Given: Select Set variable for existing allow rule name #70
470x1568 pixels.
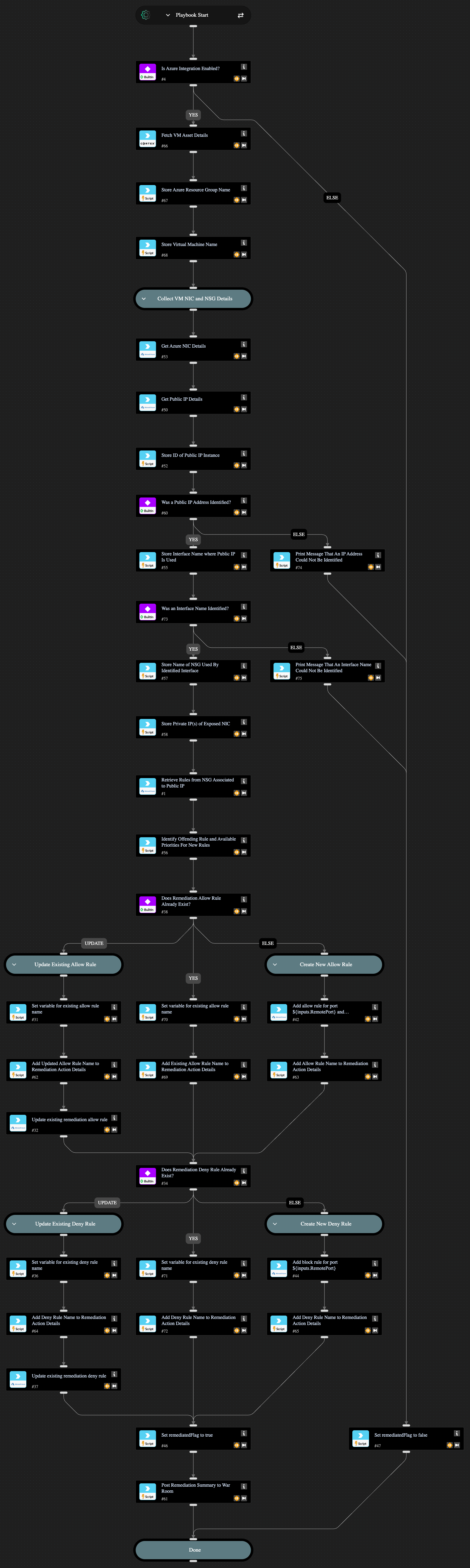Looking at the screenshot, I should pyautogui.click(x=193, y=1012).
